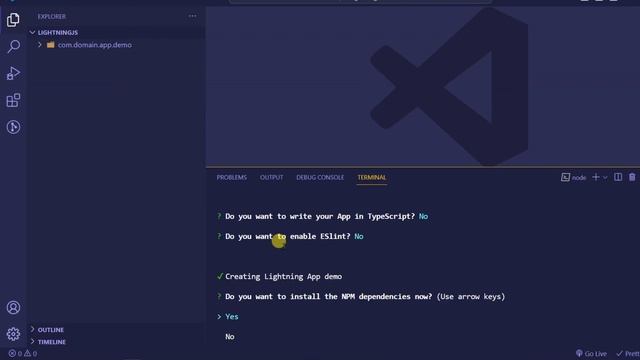
Task: Click 'Creating Lightning App demo' line
Action: [283, 277]
